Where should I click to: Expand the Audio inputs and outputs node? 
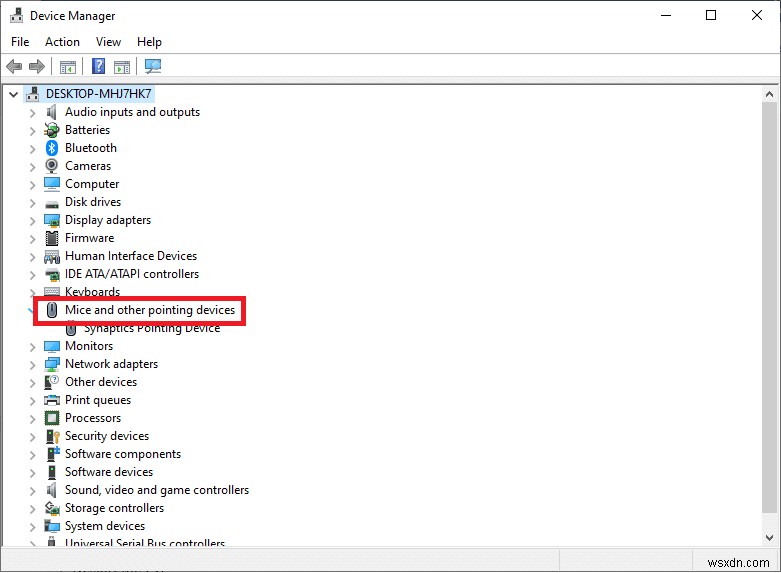(x=32, y=113)
